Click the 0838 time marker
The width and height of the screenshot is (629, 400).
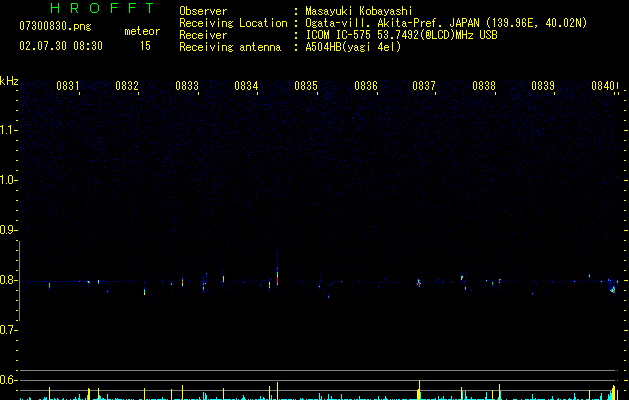pyautogui.click(x=484, y=86)
